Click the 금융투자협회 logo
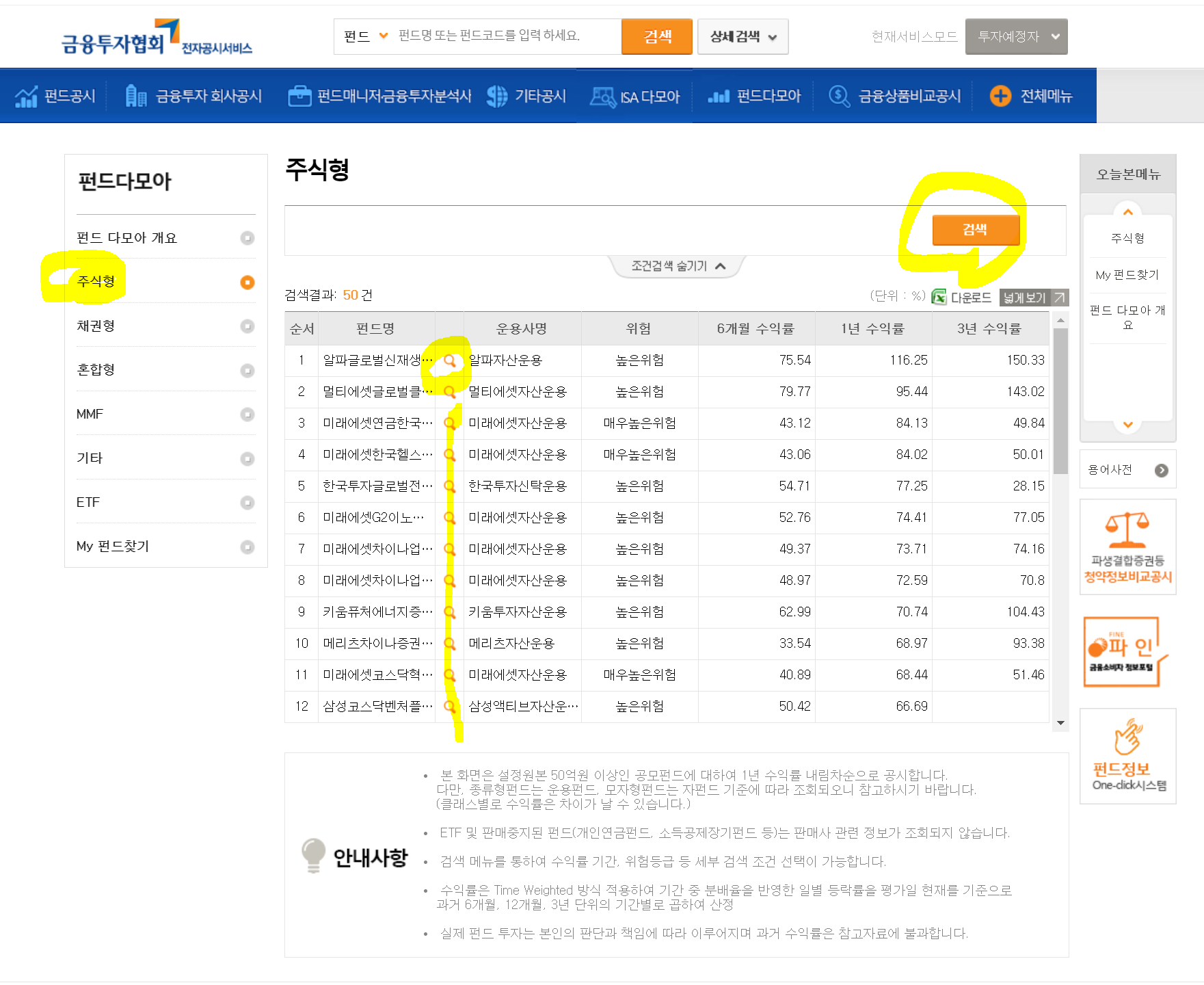Image resolution: width=1204 pixels, height=985 pixels. pyautogui.click(x=157, y=38)
